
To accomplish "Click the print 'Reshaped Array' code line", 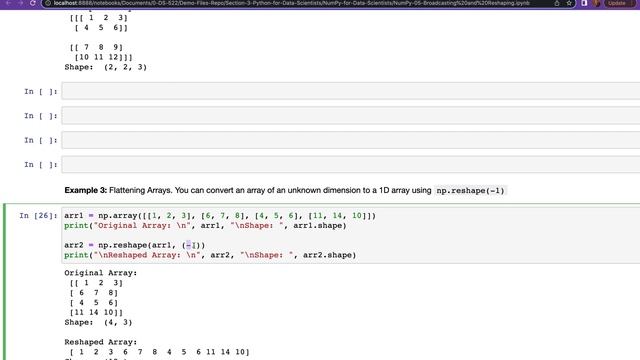I will pos(210,255).
